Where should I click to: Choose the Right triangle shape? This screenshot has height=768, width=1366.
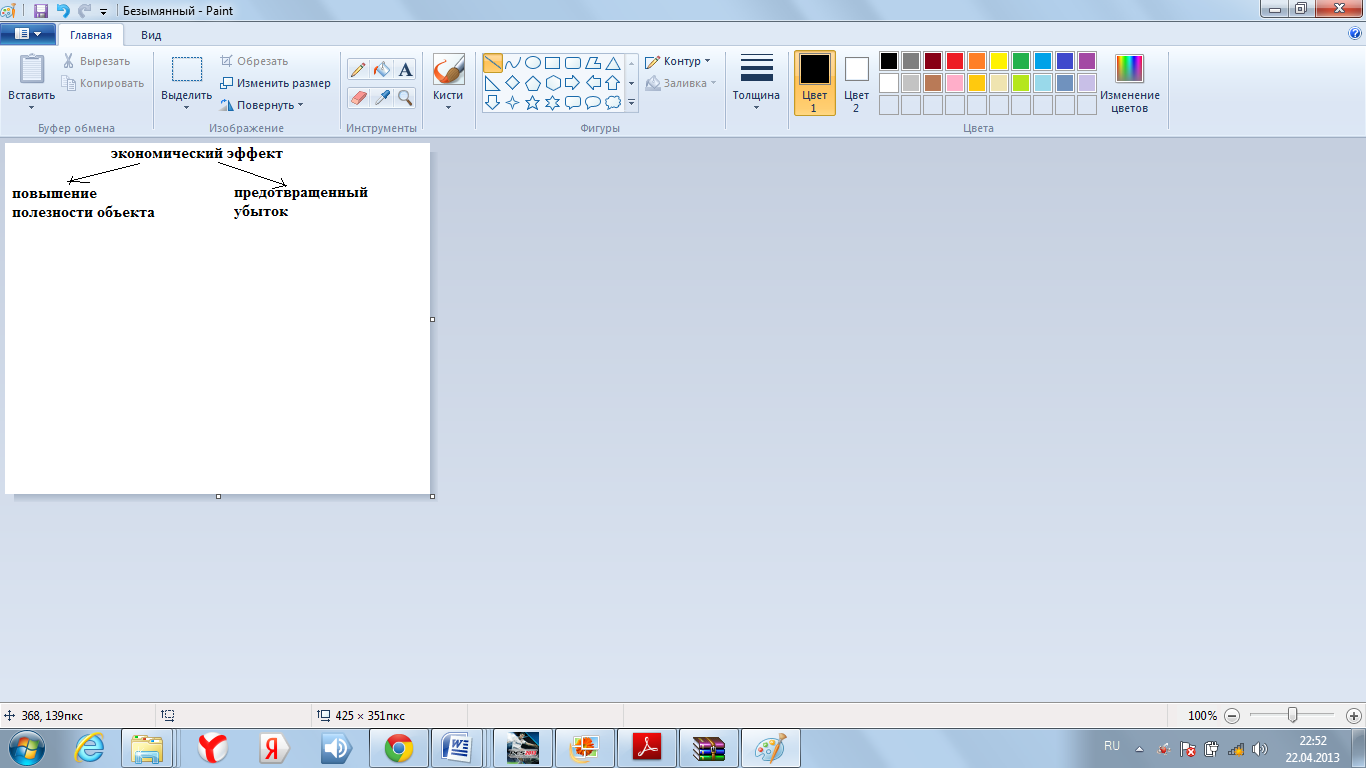pyautogui.click(x=493, y=83)
